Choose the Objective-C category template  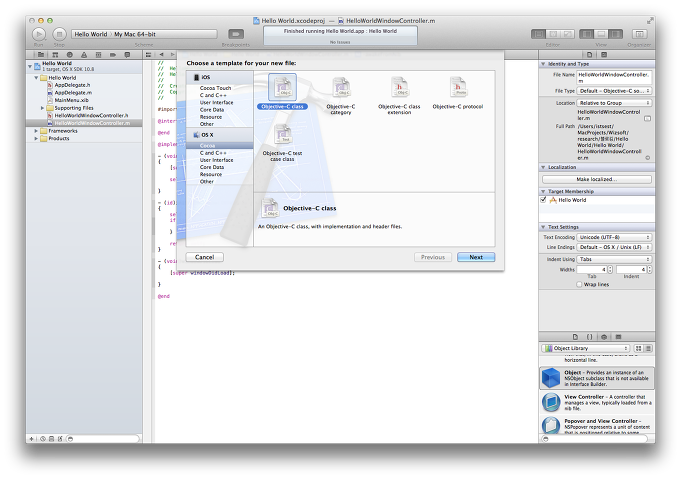(x=341, y=96)
